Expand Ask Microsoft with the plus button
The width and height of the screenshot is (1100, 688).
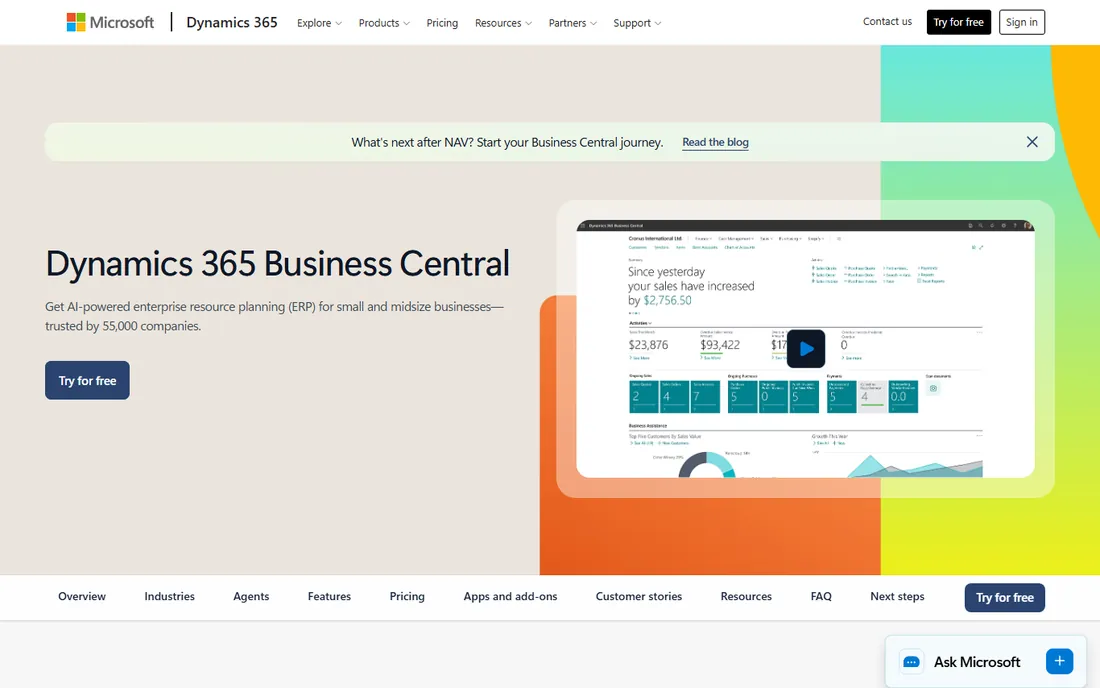(x=1059, y=661)
